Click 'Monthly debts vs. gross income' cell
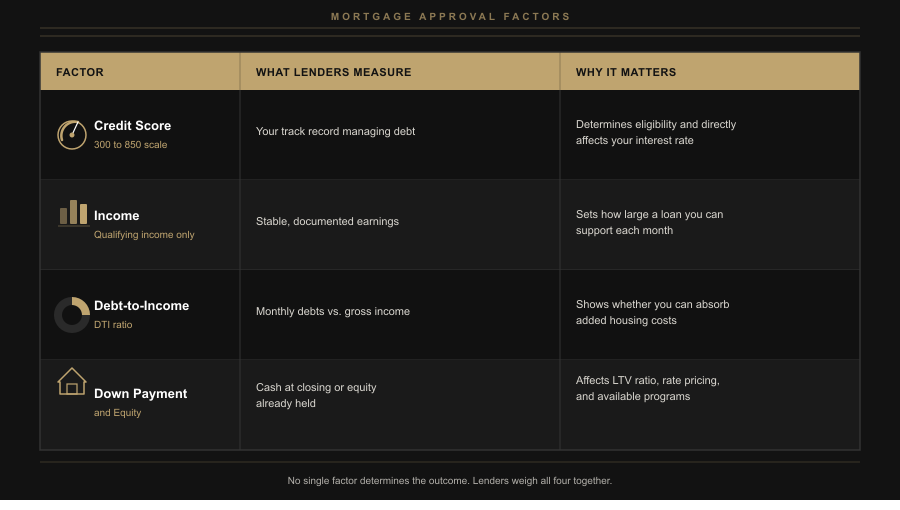The image size is (900, 510). tap(333, 312)
